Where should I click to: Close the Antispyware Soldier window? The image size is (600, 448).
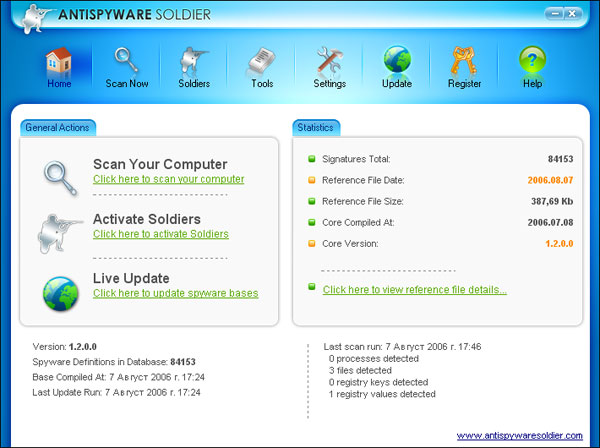(x=572, y=14)
